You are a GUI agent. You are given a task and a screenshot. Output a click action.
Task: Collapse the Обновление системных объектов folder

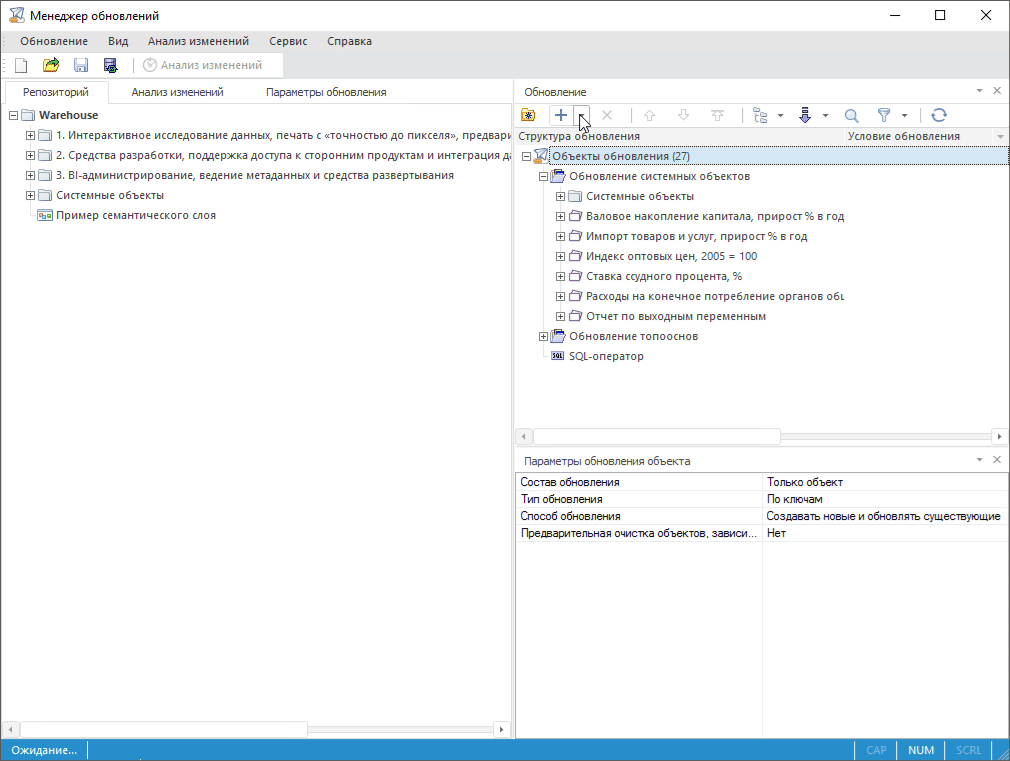[544, 176]
